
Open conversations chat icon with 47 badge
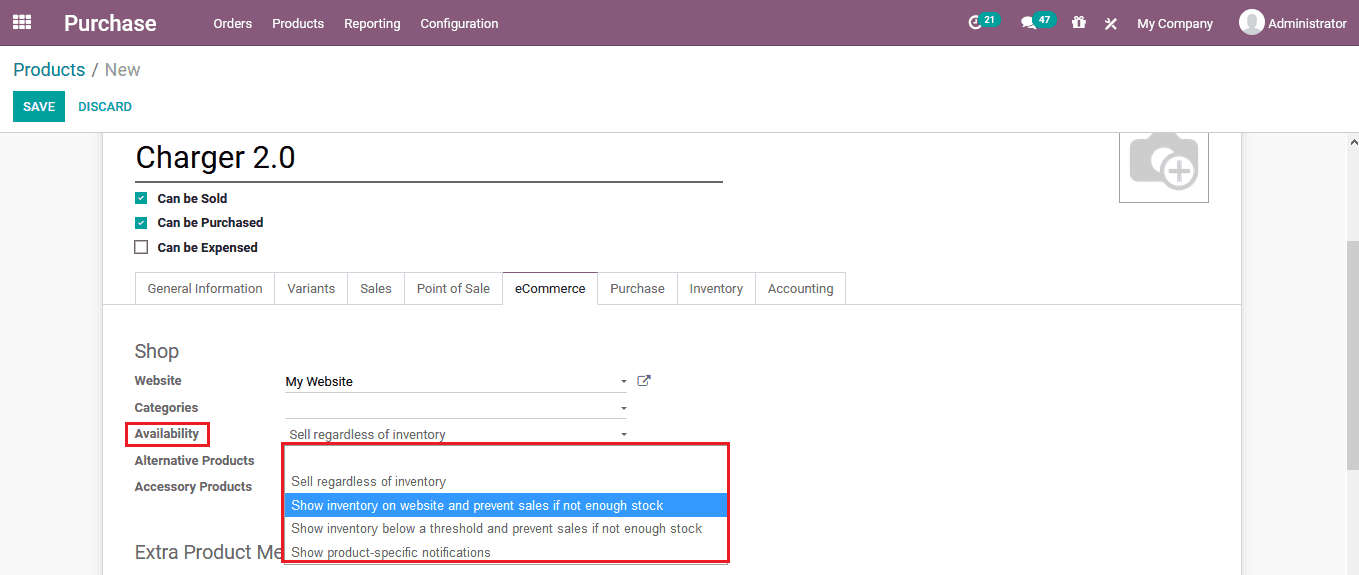click(x=1037, y=22)
